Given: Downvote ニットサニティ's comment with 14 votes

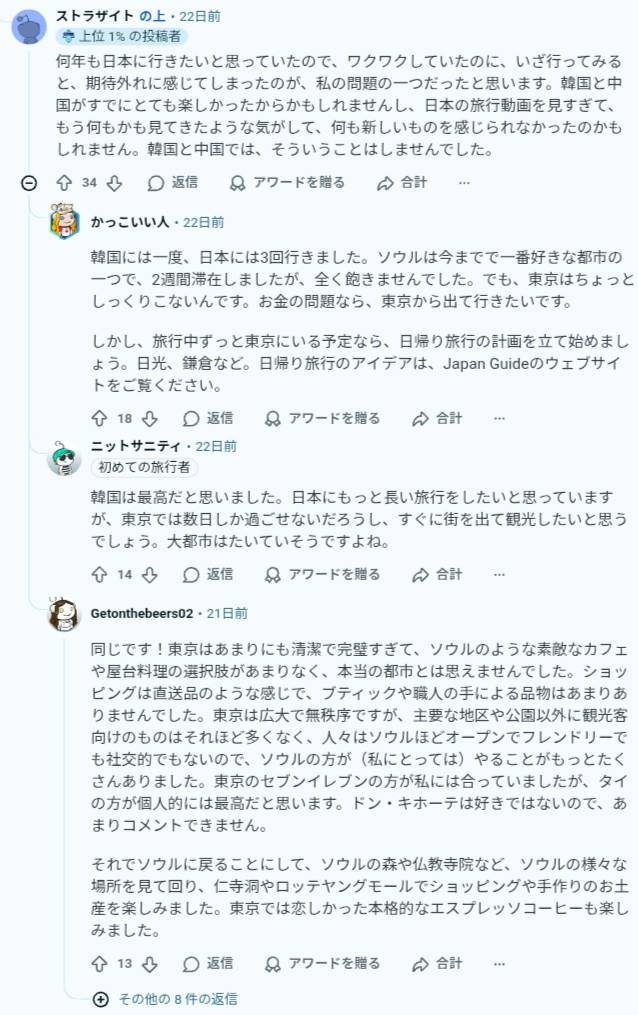Looking at the screenshot, I should [x=149, y=575].
